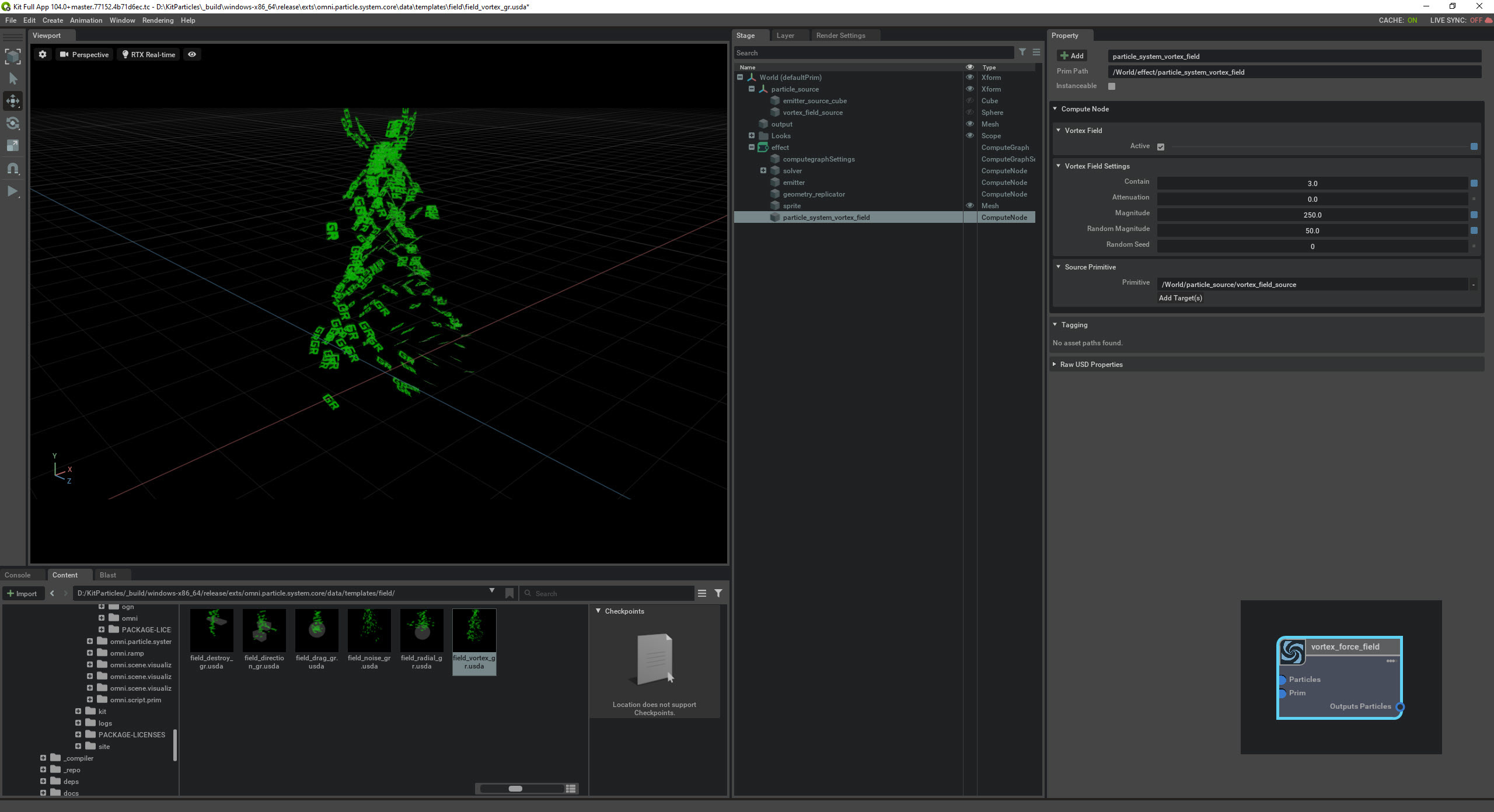Select the vortex_force_field node icon

coord(1292,652)
